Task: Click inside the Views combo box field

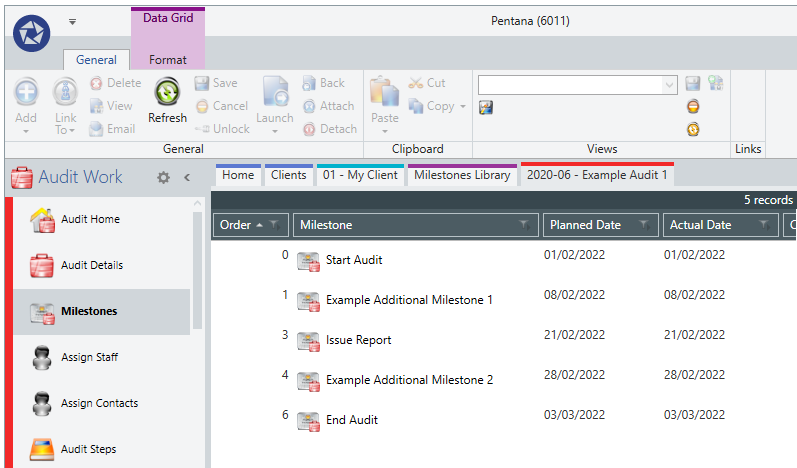Action: coord(570,85)
